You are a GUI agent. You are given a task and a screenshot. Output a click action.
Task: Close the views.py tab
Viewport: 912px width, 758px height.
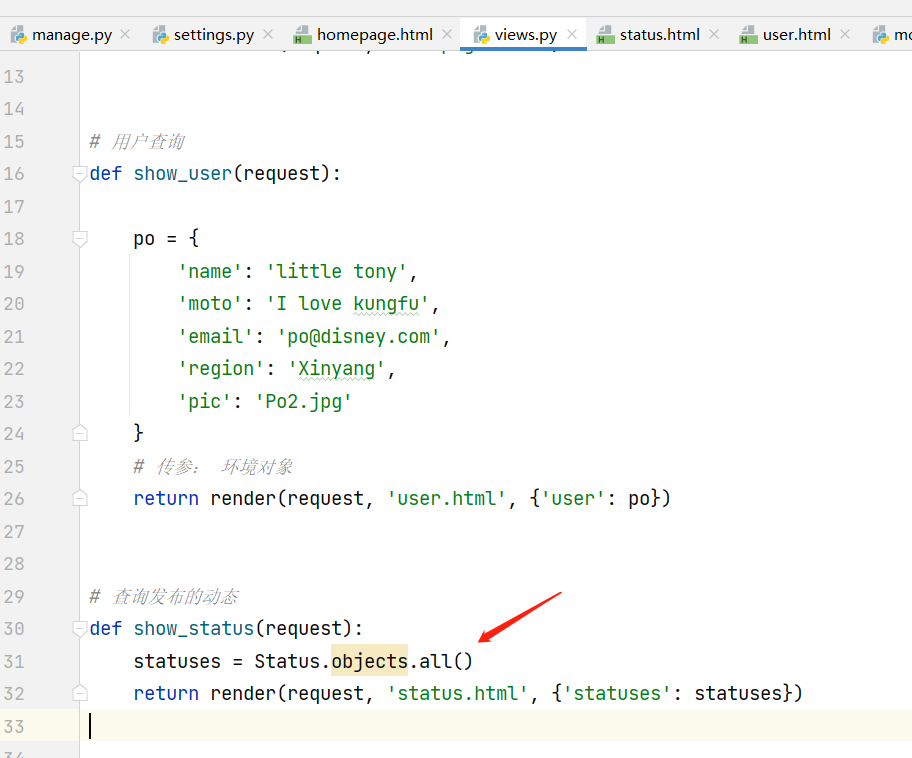(x=572, y=34)
